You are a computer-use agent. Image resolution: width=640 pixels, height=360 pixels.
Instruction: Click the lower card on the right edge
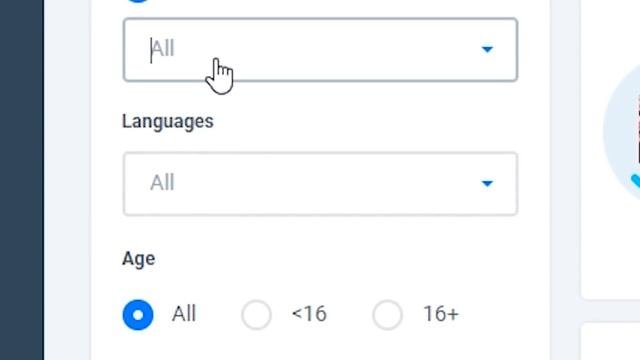610,341
